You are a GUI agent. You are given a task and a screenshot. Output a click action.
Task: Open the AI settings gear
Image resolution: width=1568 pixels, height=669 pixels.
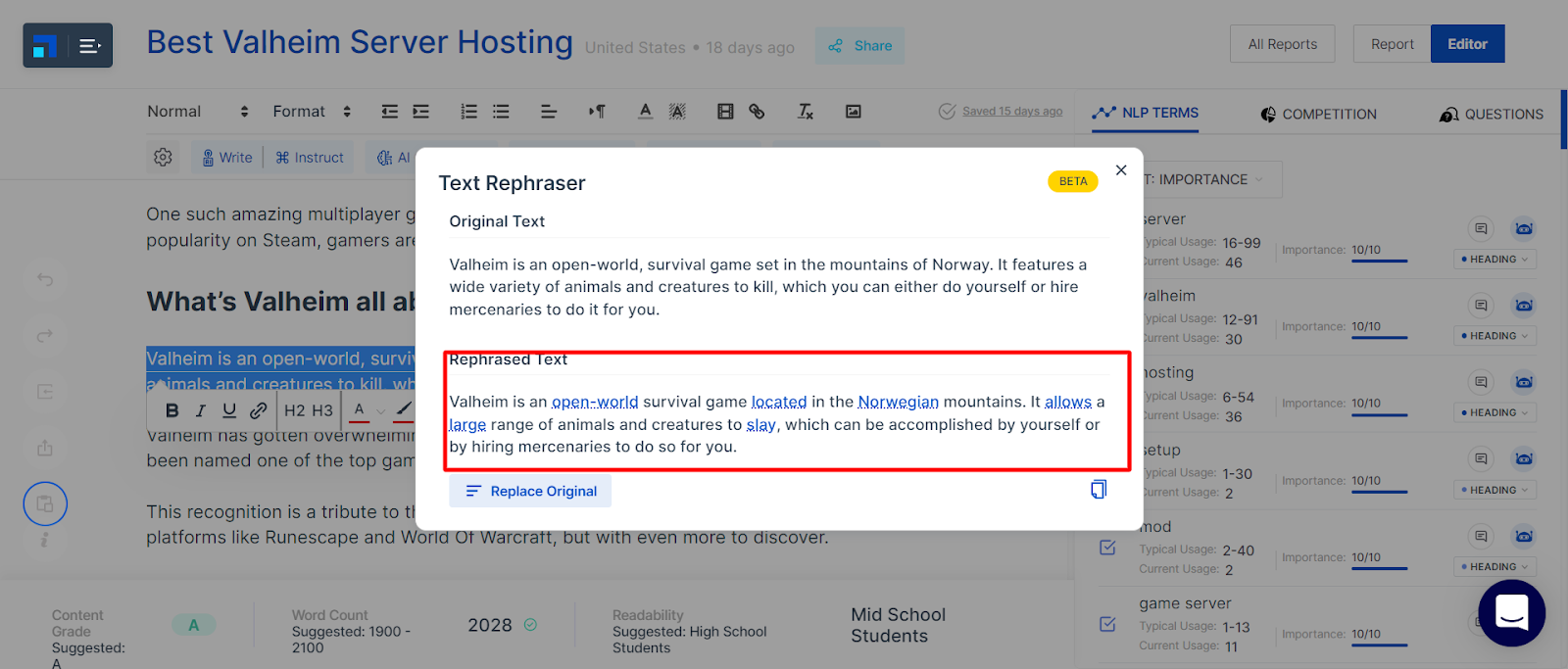(163, 157)
